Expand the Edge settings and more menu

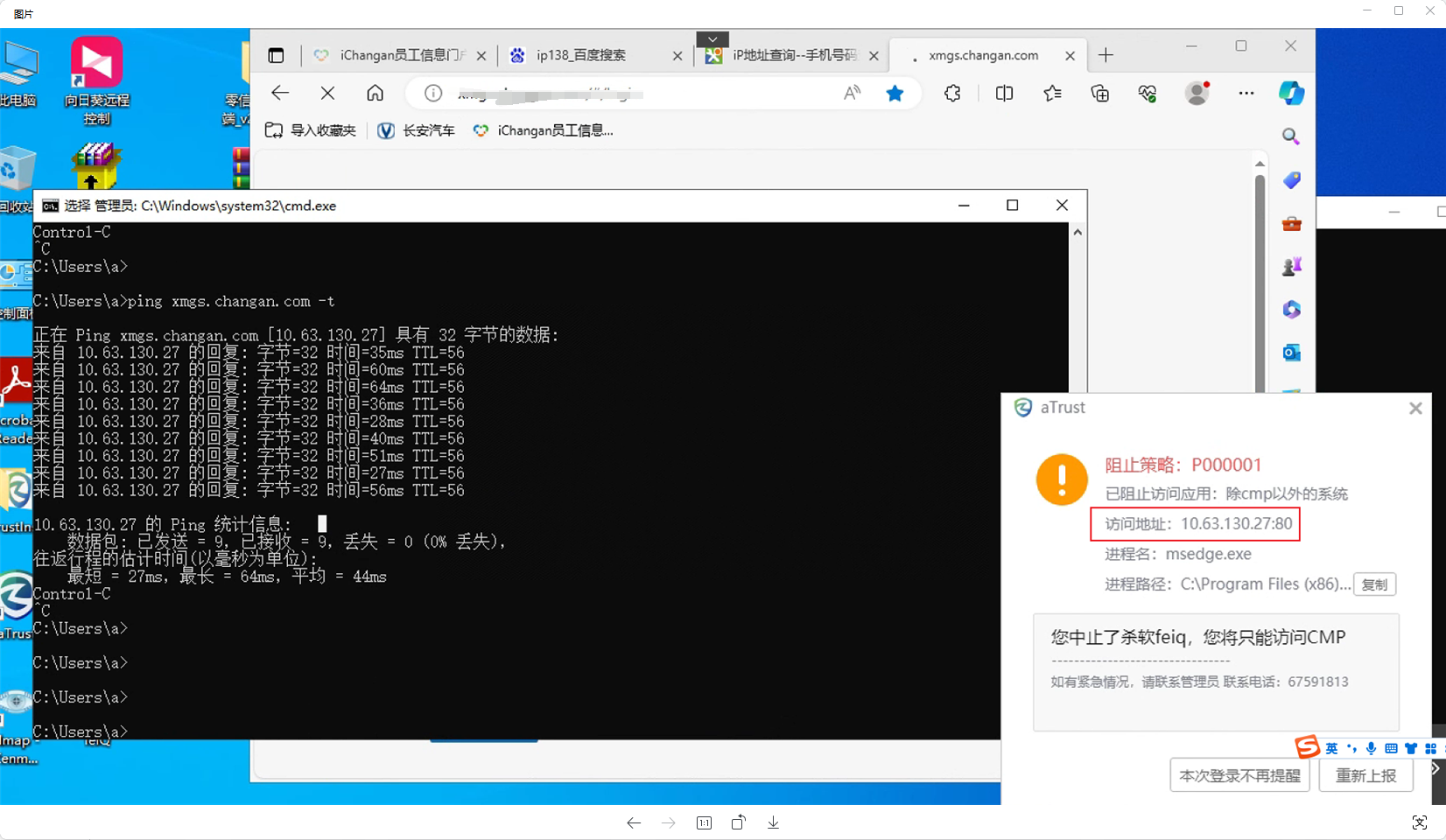(1246, 94)
